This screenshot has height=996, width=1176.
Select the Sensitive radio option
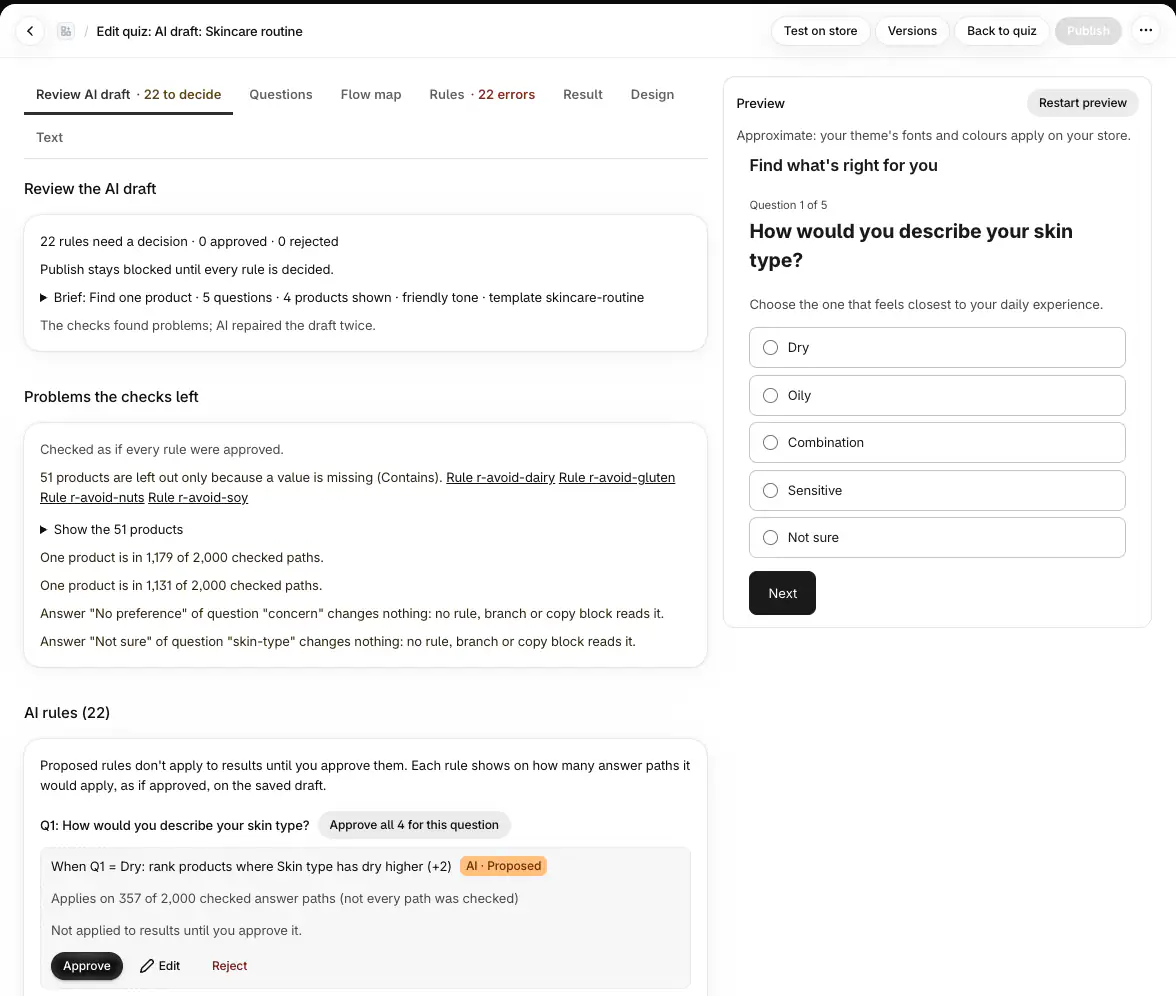pyautogui.click(x=937, y=490)
